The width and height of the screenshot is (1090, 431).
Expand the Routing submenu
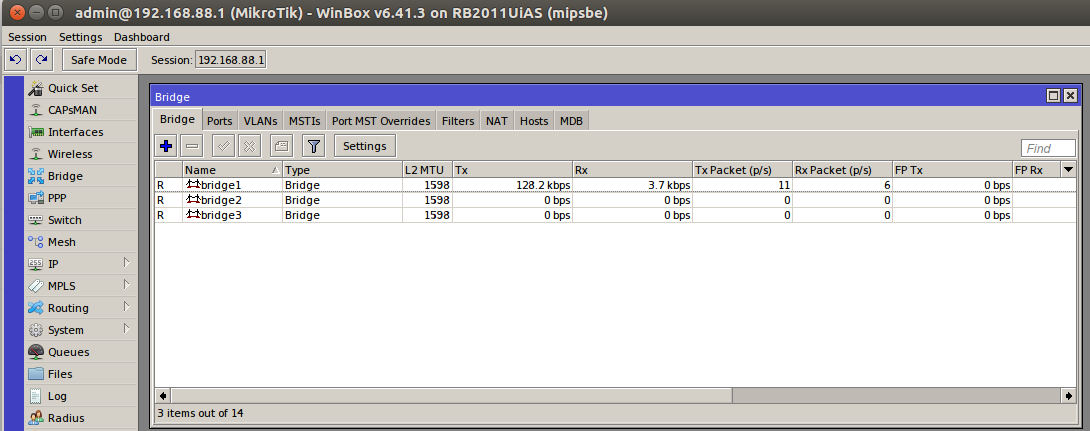pyautogui.click(x=80, y=308)
